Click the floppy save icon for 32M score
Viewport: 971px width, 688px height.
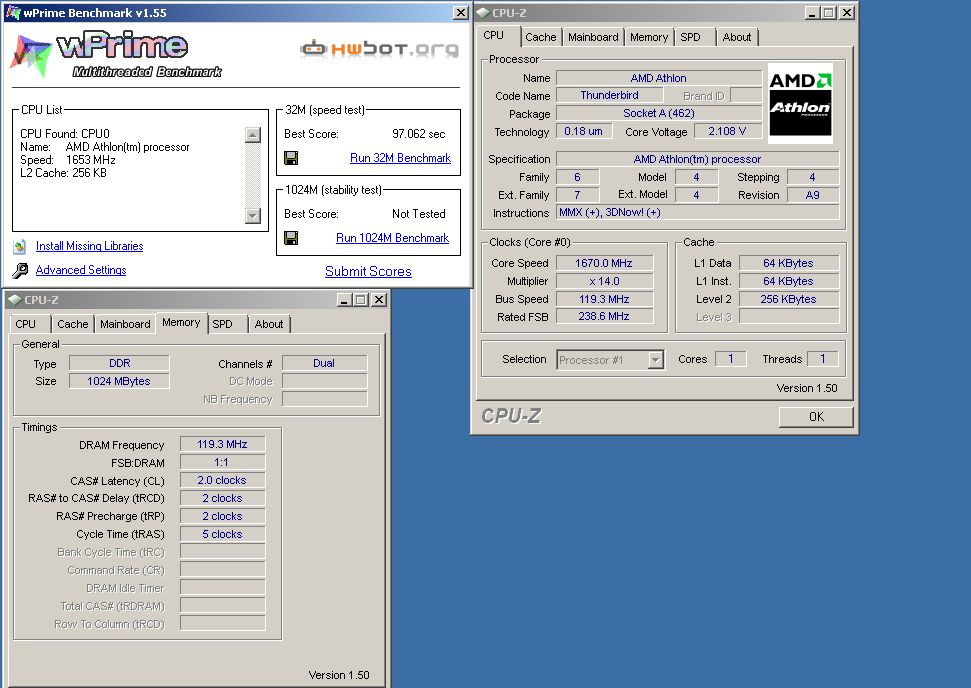[x=291, y=158]
